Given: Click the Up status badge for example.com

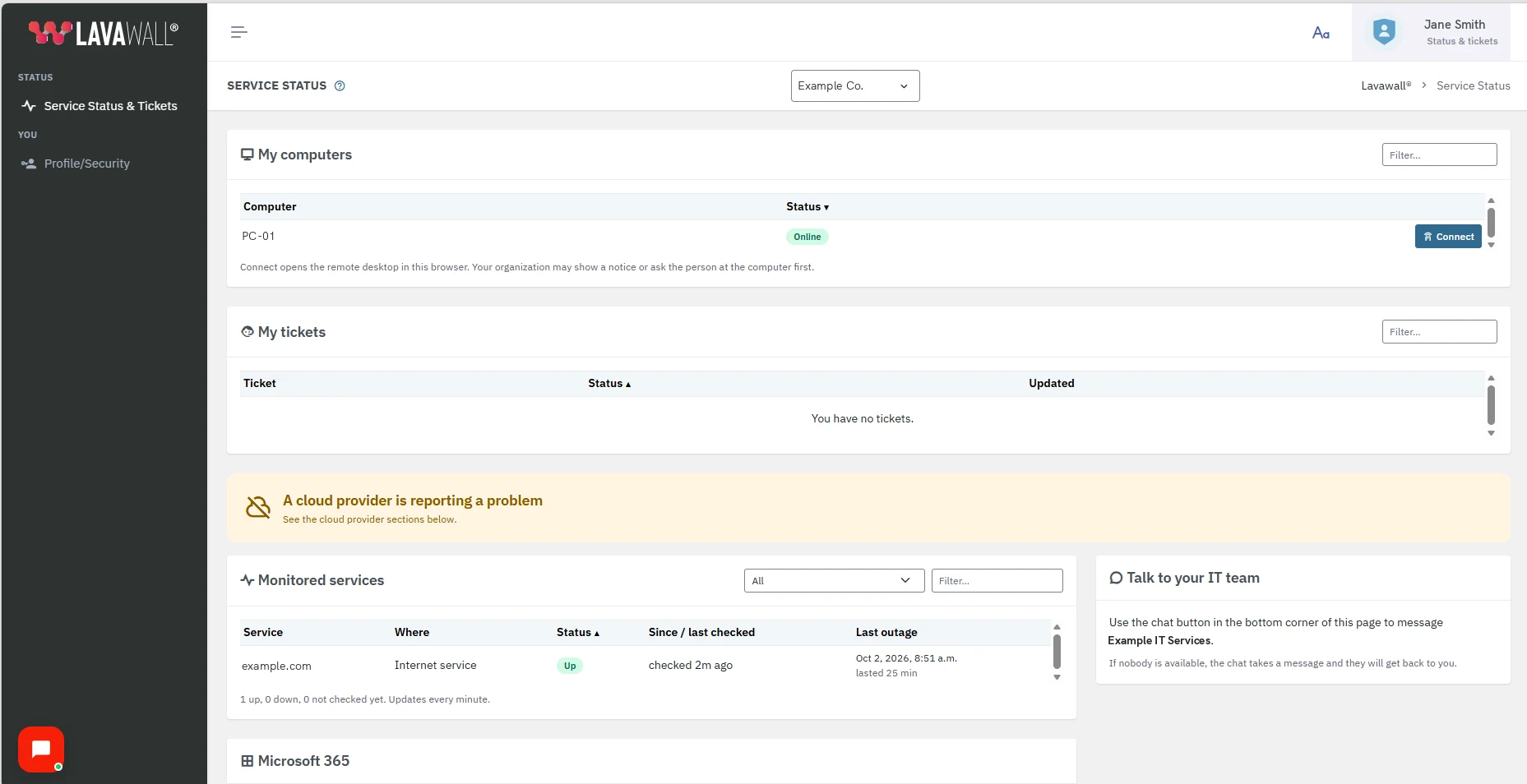Looking at the screenshot, I should point(570,666).
